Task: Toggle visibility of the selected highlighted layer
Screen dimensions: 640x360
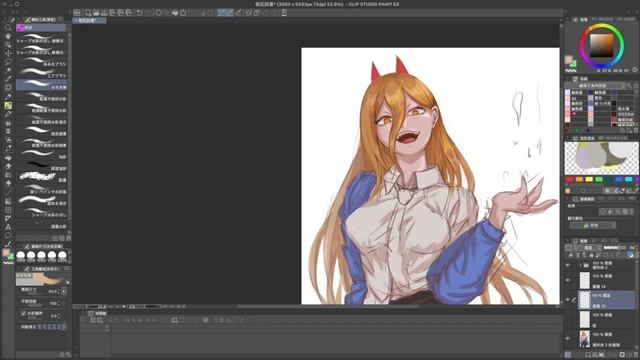Action: pyautogui.click(x=568, y=300)
